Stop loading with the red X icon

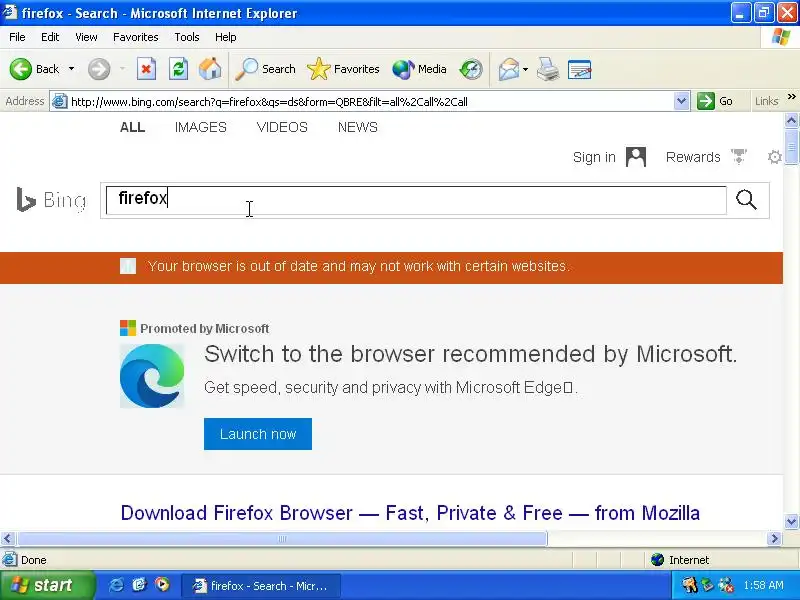click(x=146, y=69)
